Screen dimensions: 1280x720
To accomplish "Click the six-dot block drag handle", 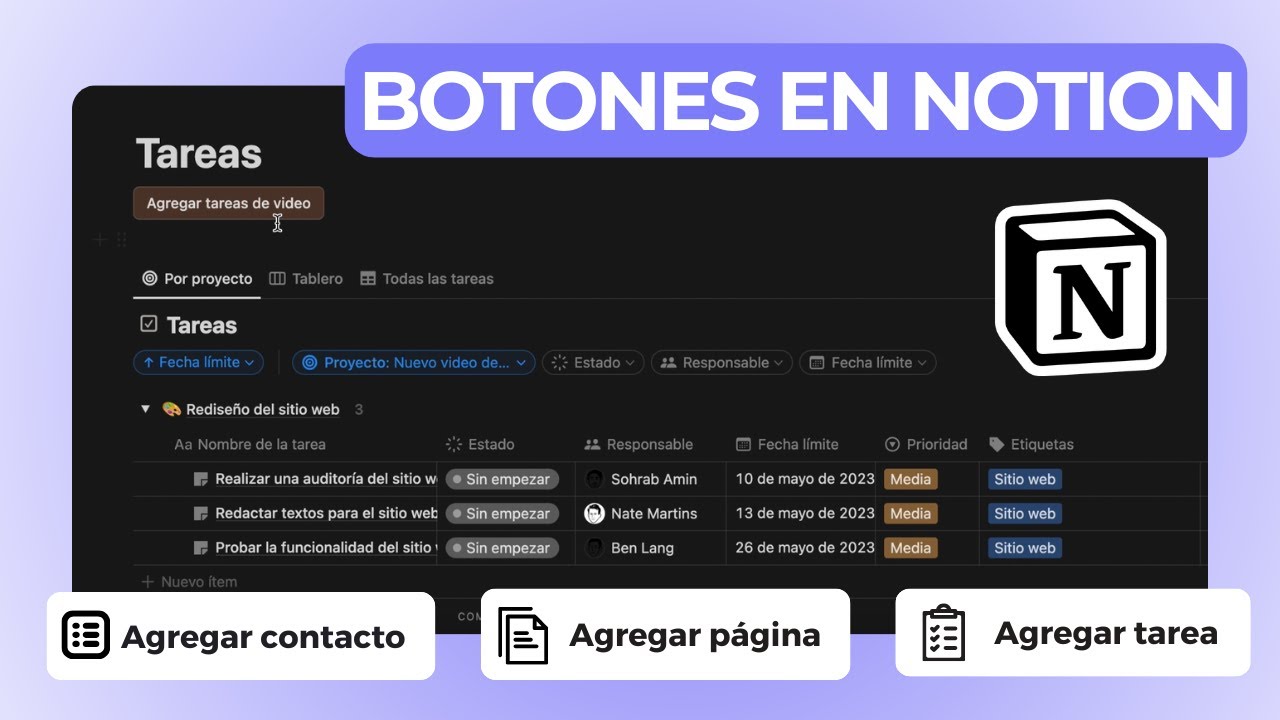I will coord(122,239).
